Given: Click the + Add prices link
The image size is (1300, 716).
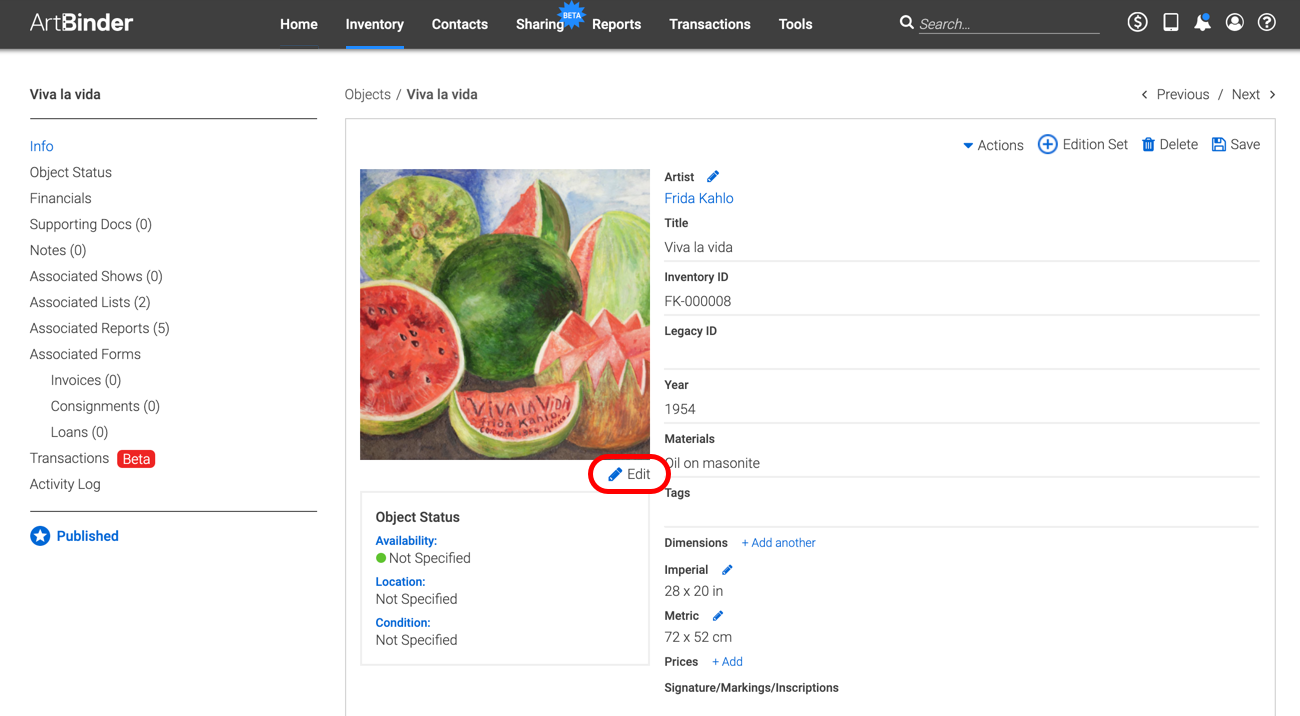Looking at the screenshot, I should [x=727, y=662].
